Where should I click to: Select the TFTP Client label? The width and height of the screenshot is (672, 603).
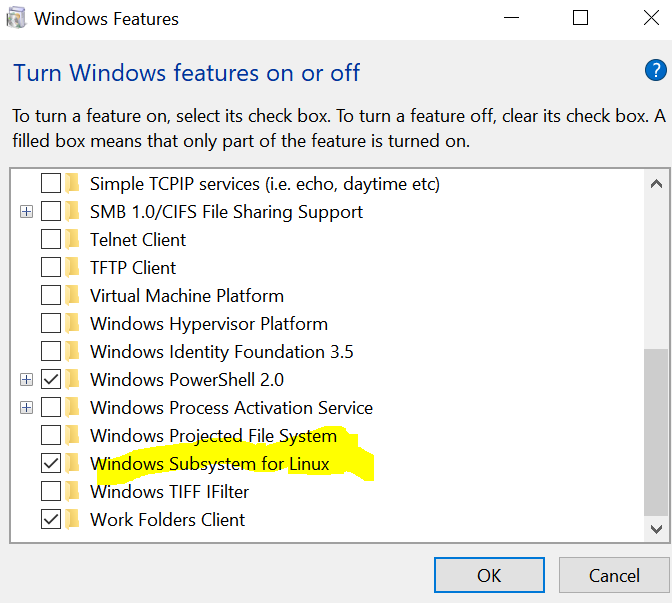tap(133, 268)
